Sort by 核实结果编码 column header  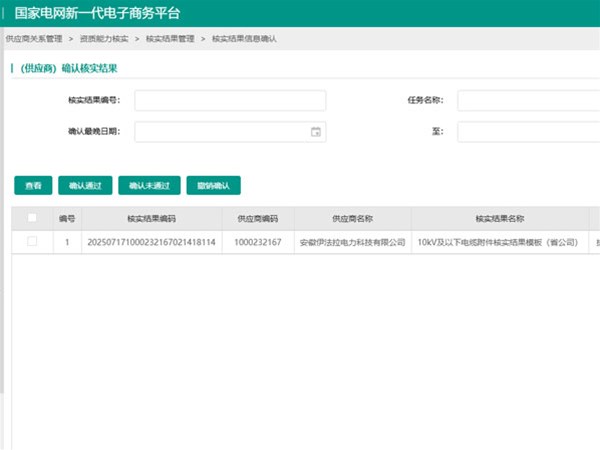151,218
